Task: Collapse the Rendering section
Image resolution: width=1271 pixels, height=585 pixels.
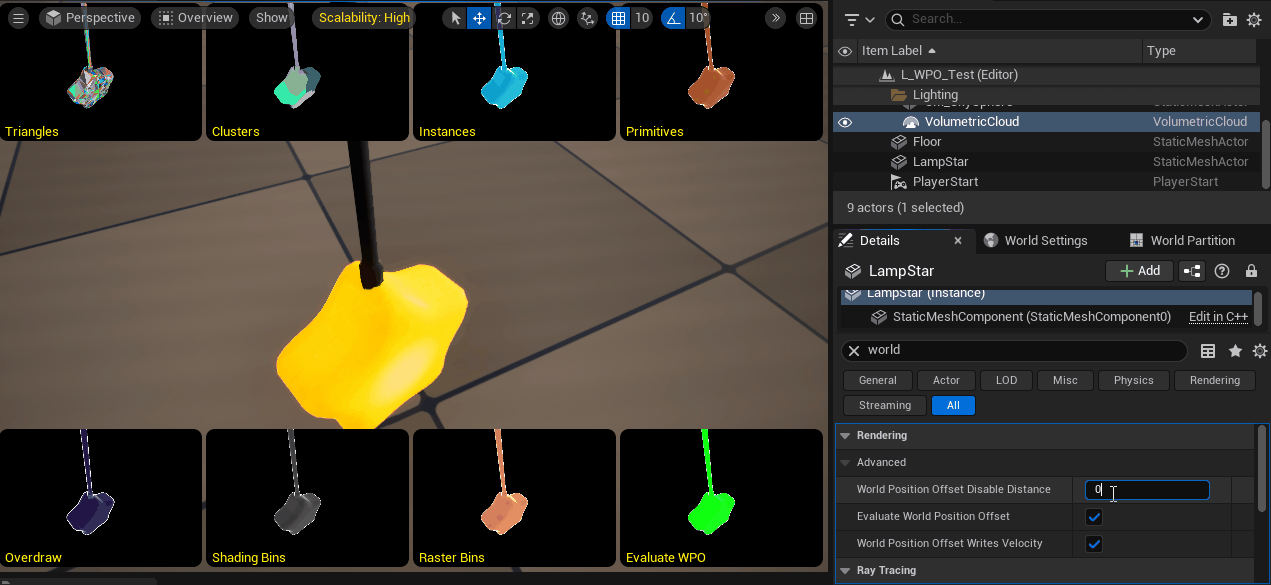Action: [x=845, y=436]
